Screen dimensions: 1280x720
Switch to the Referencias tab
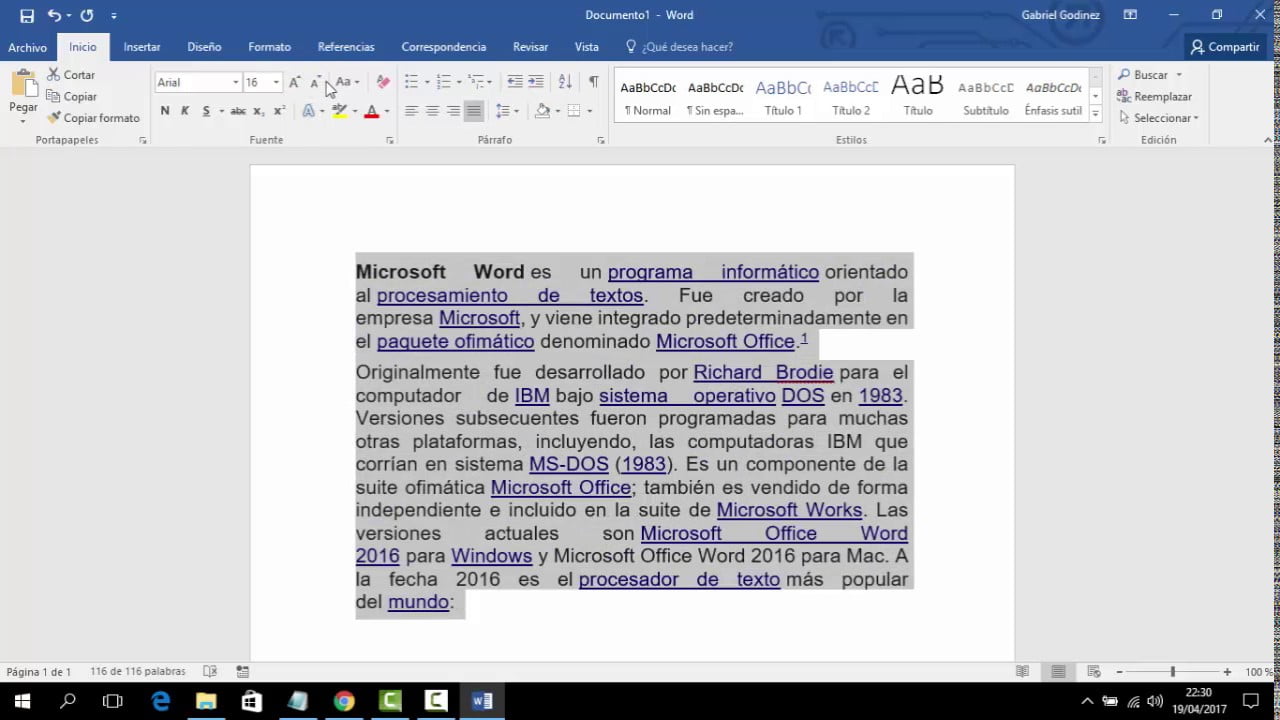[346, 47]
